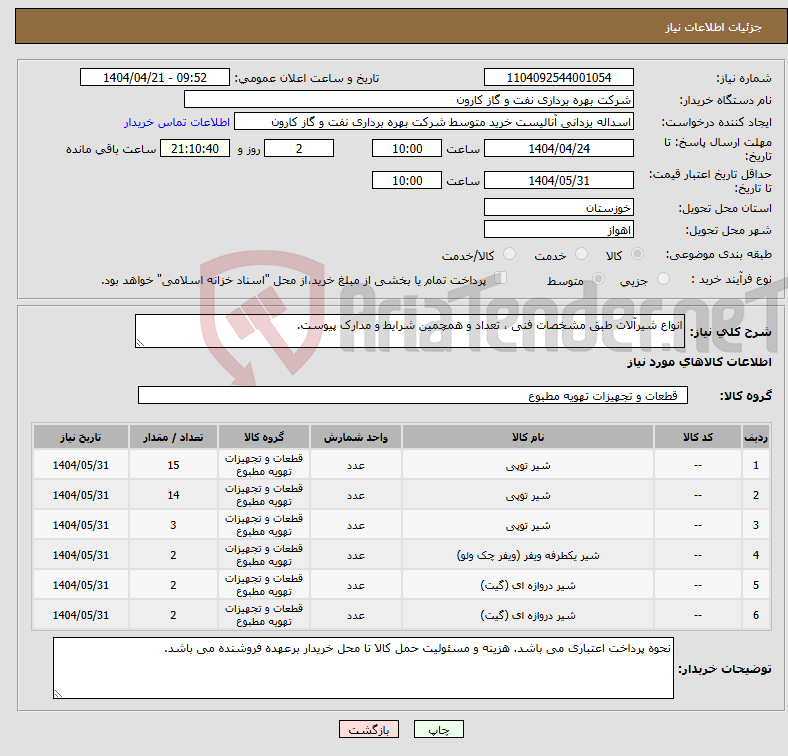Screen dimensions: 788x756
Task: Click the جزئیات اطلاعات نیاز page title
Action: click(714, 27)
